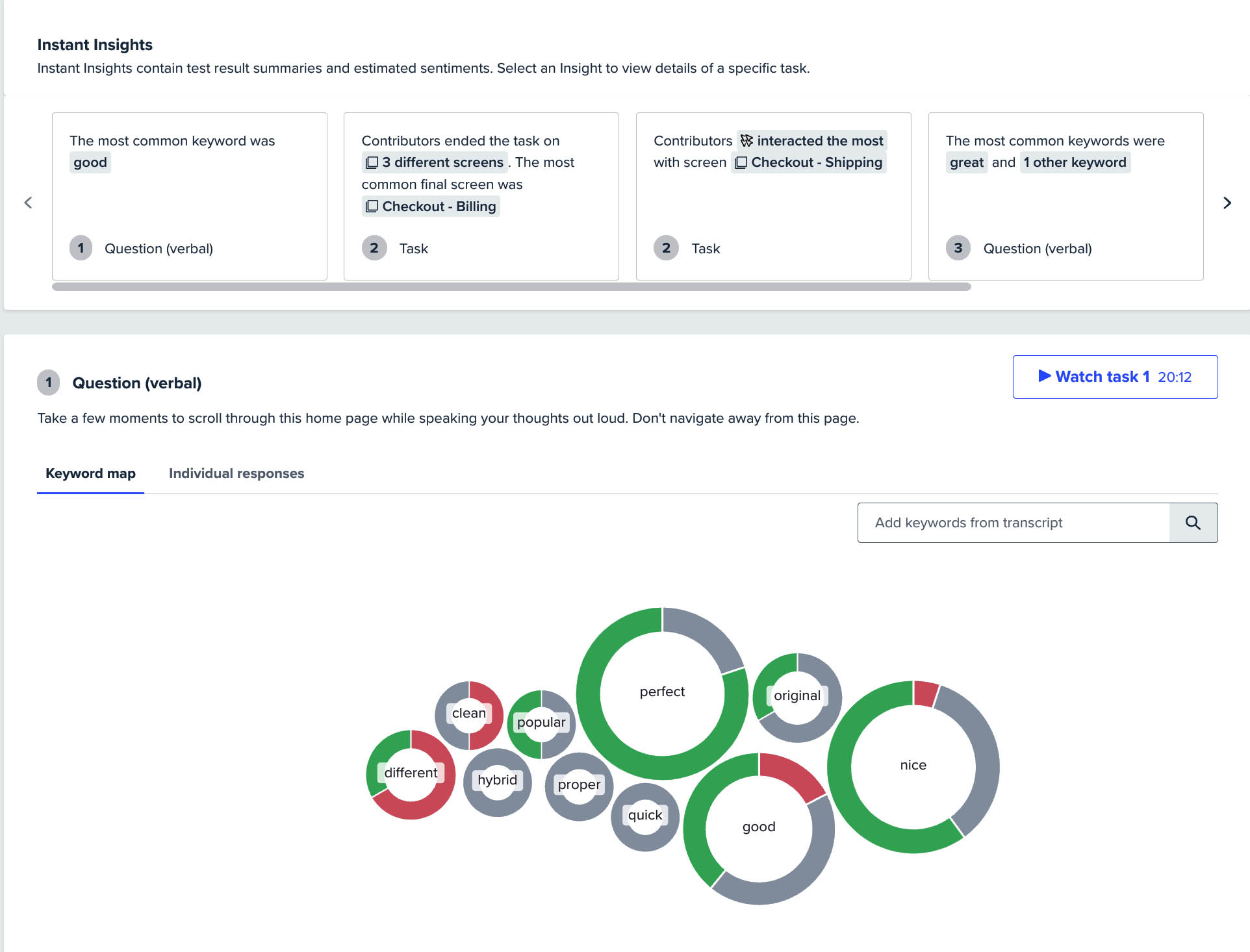Click the interacted the most tag
The width and height of the screenshot is (1250, 952).
812,141
